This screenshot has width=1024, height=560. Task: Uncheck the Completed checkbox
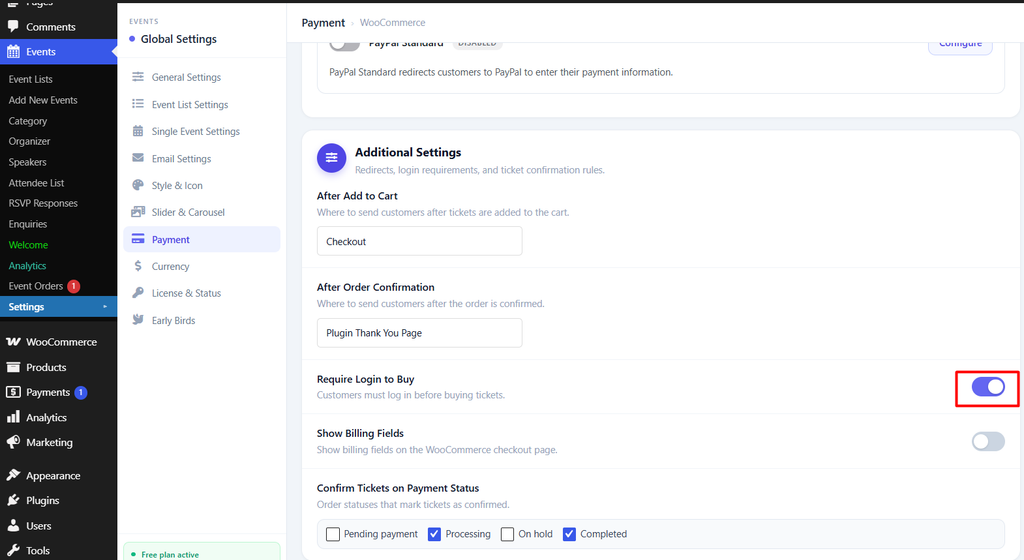pos(569,534)
